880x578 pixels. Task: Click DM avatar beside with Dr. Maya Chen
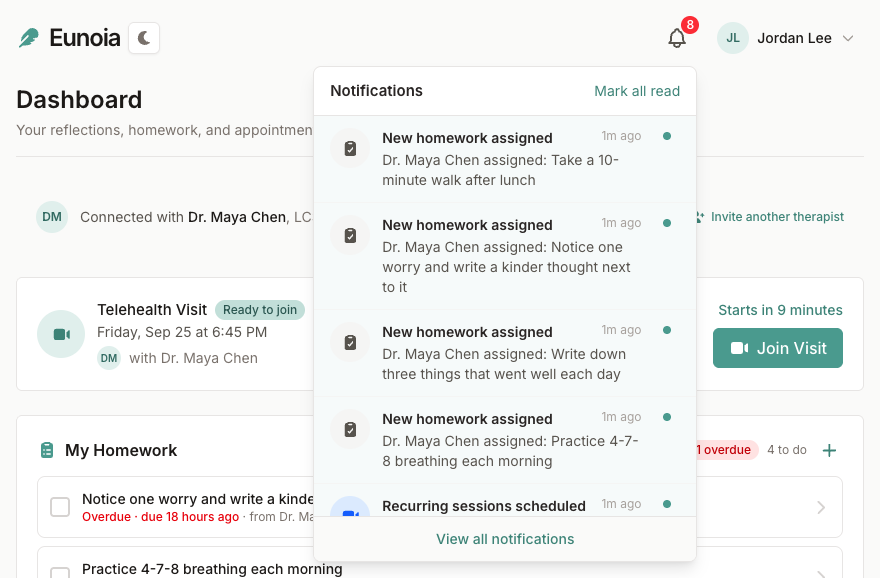pos(109,358)
